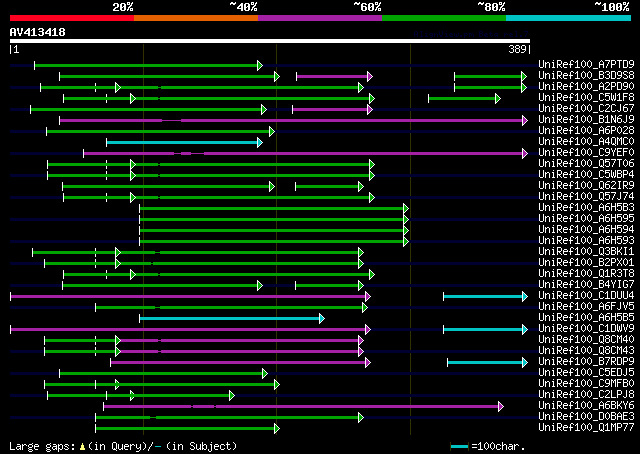The width and height of the screenshot is (640, 454).
Task: Click the UniRef100_Q8CM43 label
Action: pyautogui.click(x=586, y=351)
